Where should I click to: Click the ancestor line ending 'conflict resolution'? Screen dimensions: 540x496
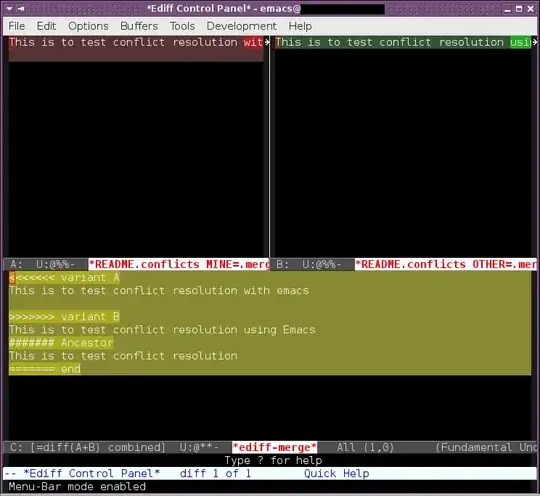pos(123,356)
